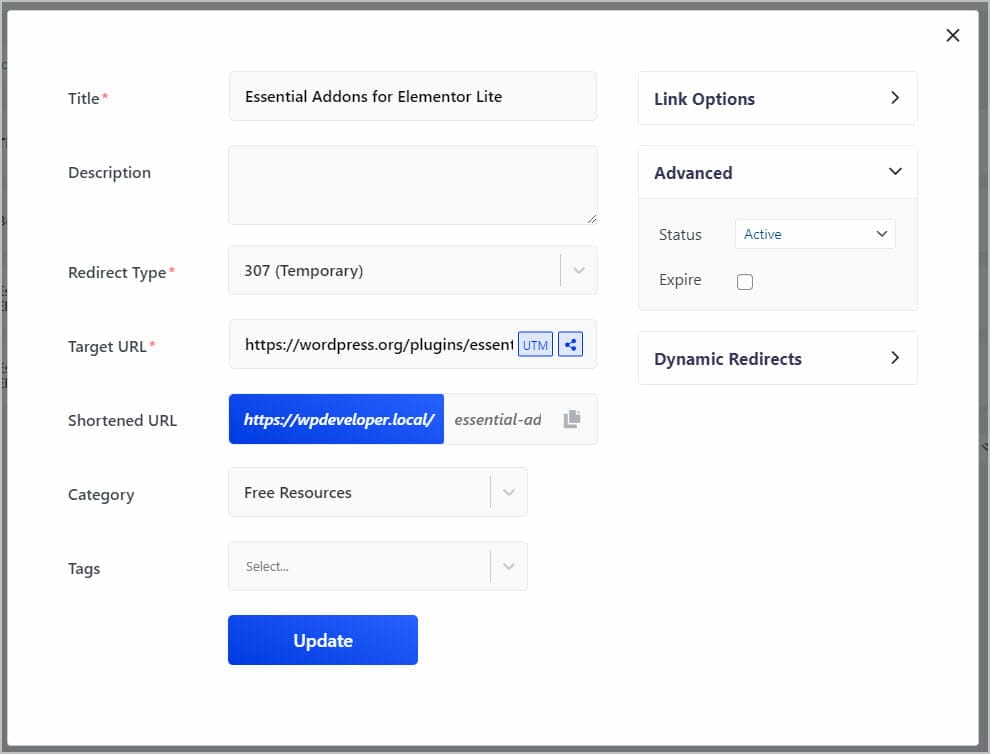Click the Category label
The image size is (990, 754).
click(101, 494)
